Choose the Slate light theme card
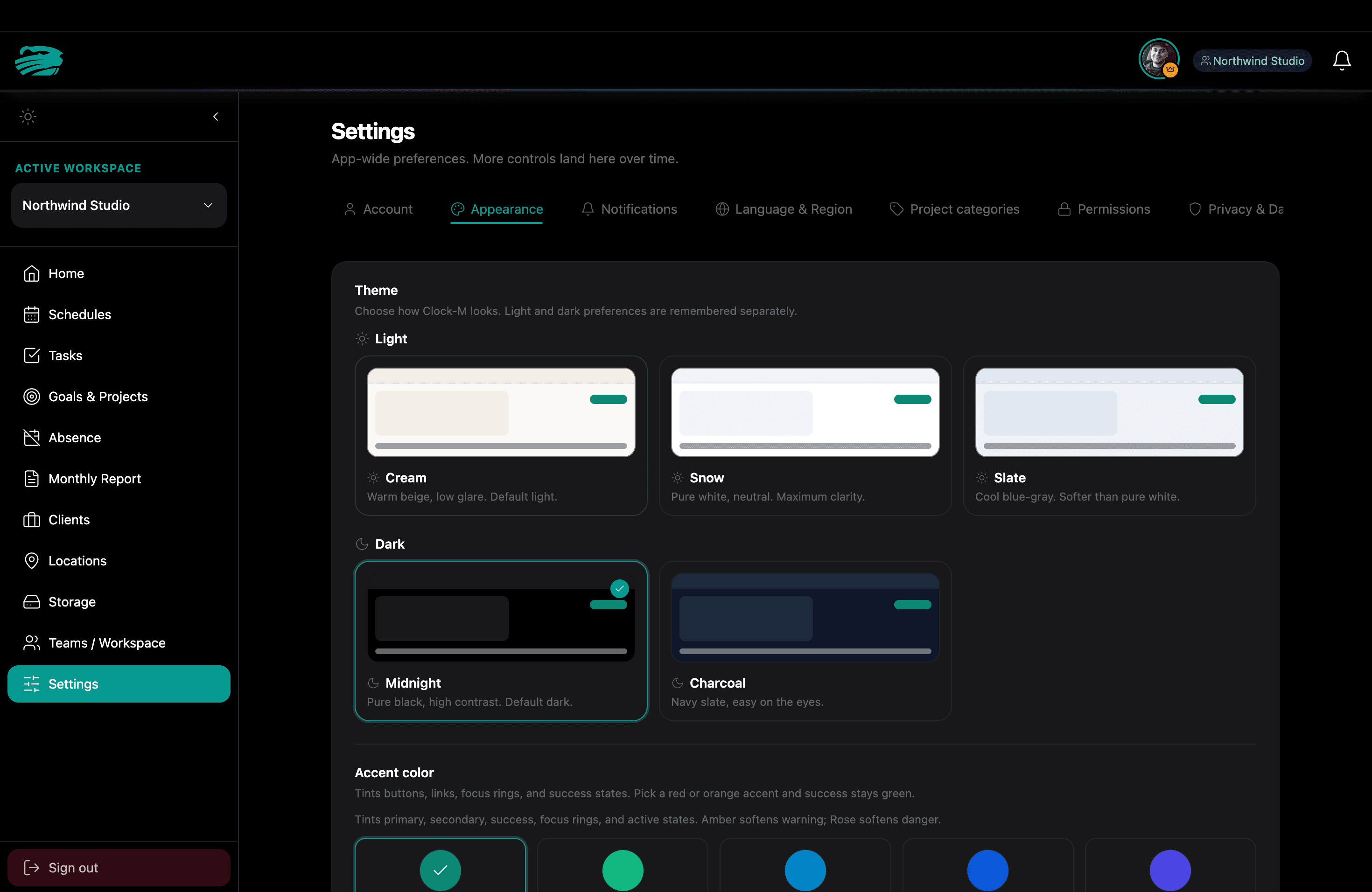 [x=1109, y=436]
